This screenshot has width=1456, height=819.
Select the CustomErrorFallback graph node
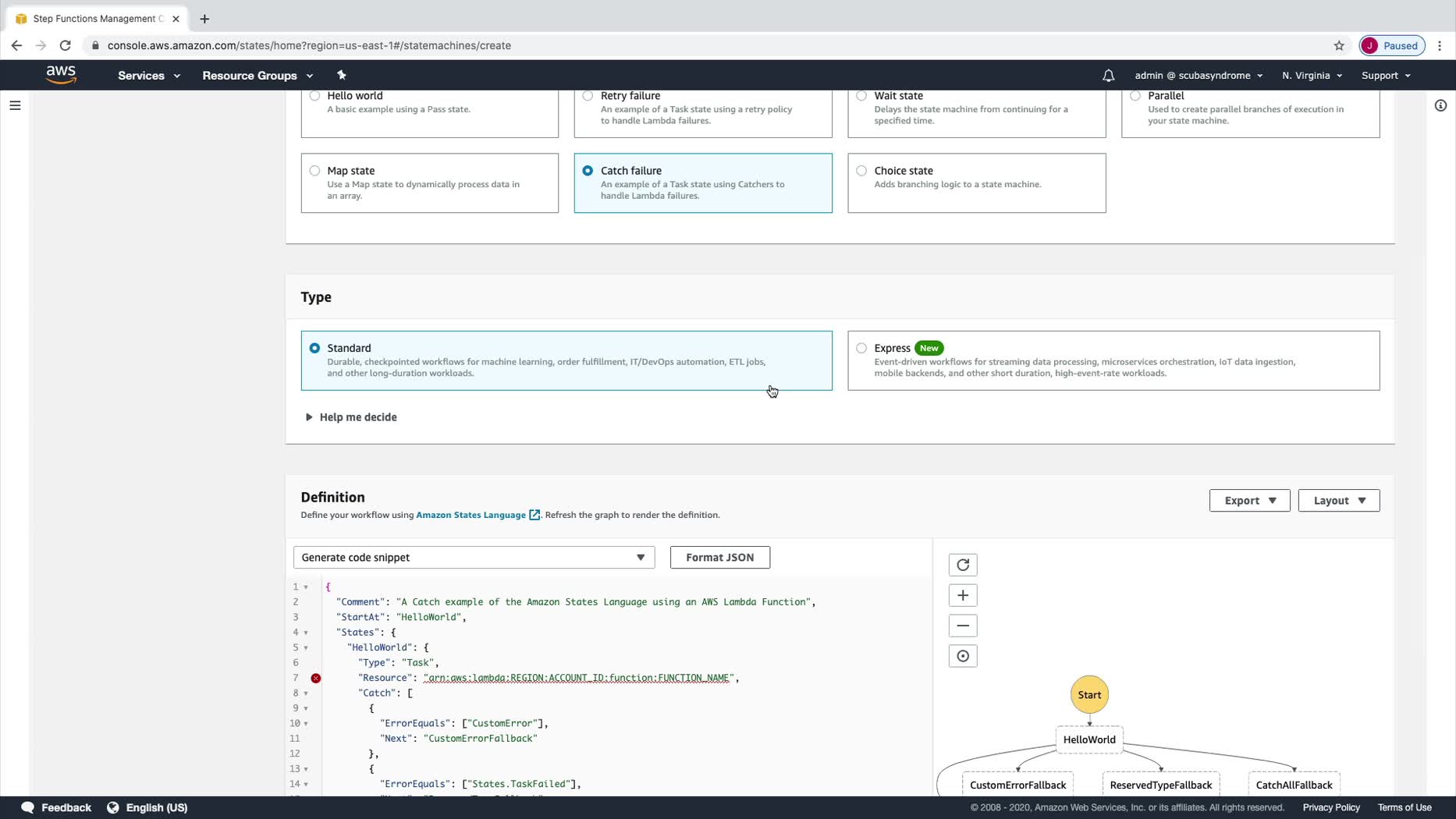tap(1017, 785)
